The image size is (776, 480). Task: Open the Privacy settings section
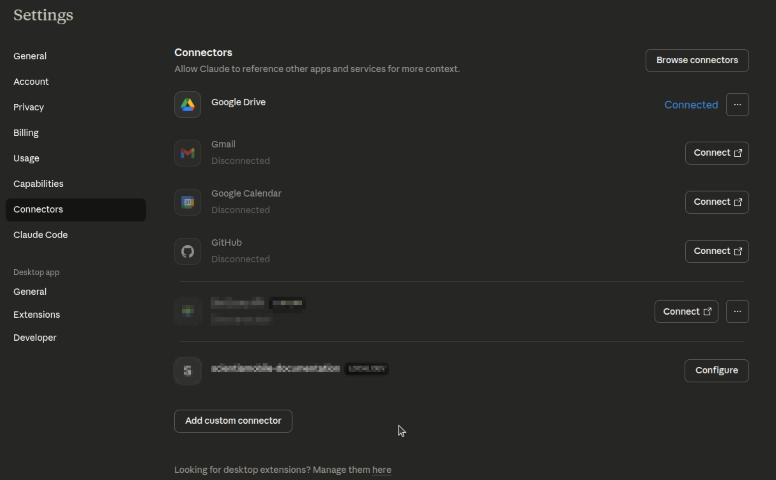76,107
